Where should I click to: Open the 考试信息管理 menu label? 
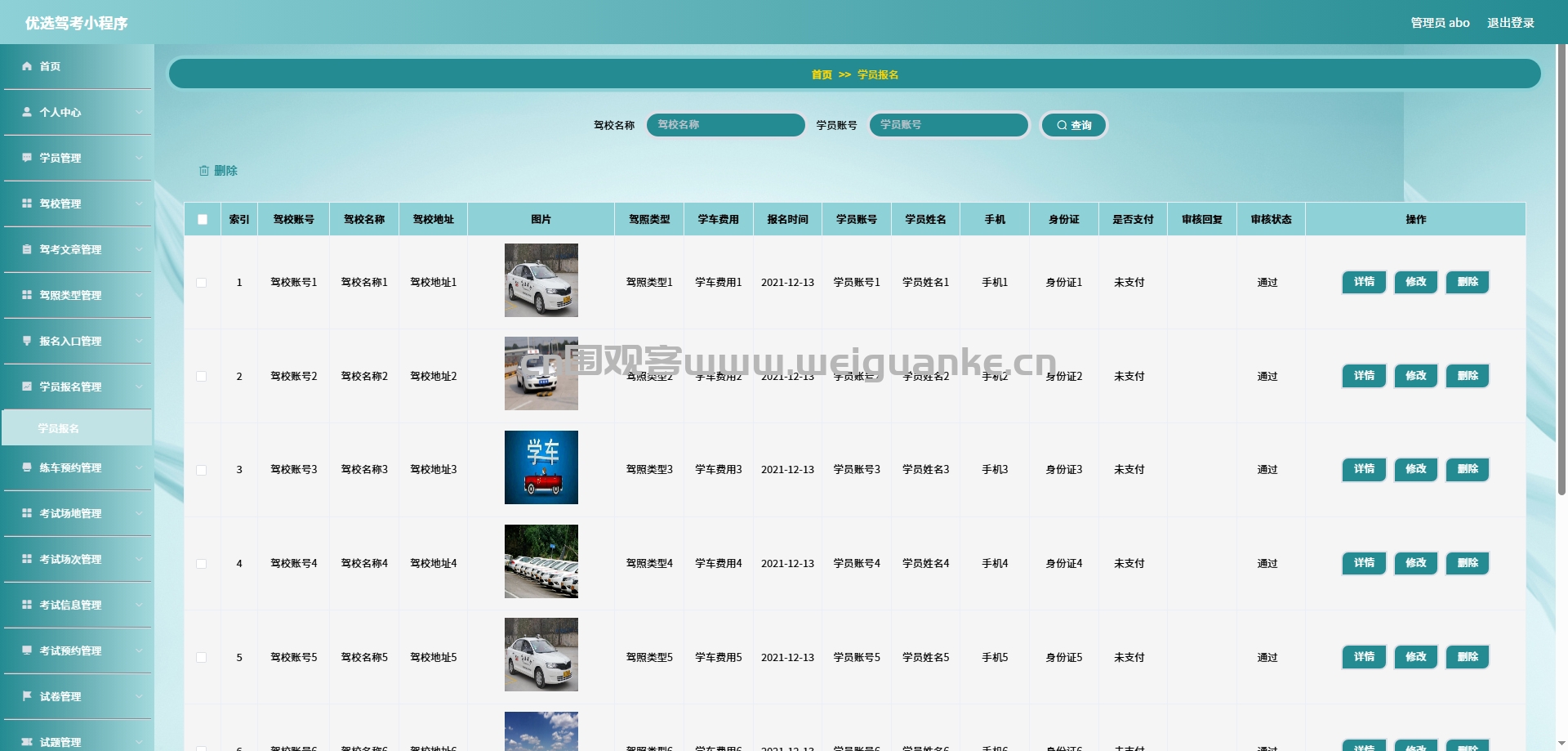point(70,605)
